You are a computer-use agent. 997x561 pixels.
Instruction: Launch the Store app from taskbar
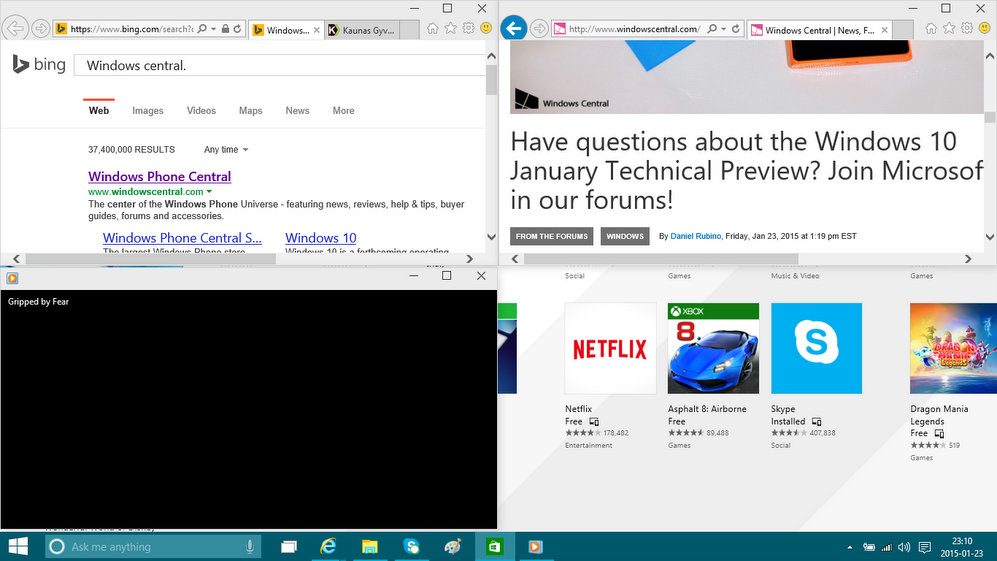click(x=494, y=546)
